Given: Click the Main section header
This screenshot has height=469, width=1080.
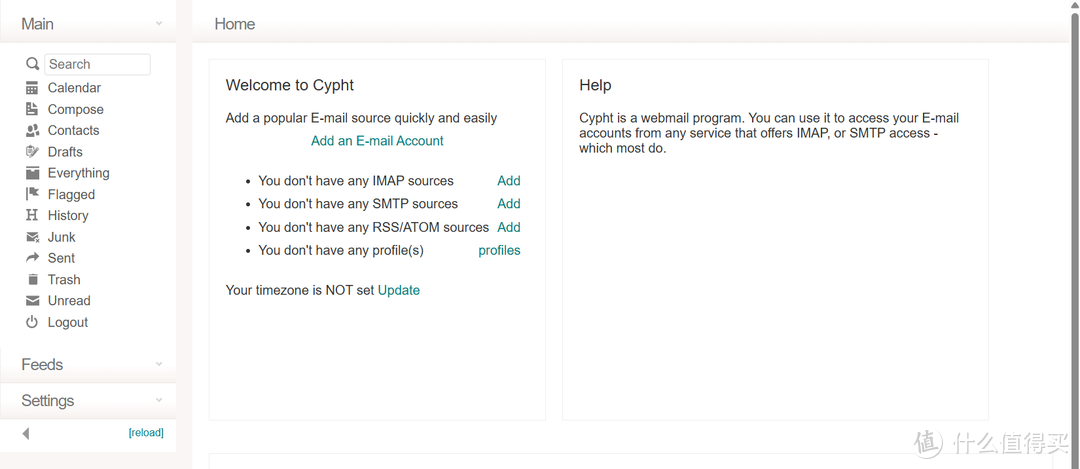Looking at the screenshot, I should click(x=88, y=23).
